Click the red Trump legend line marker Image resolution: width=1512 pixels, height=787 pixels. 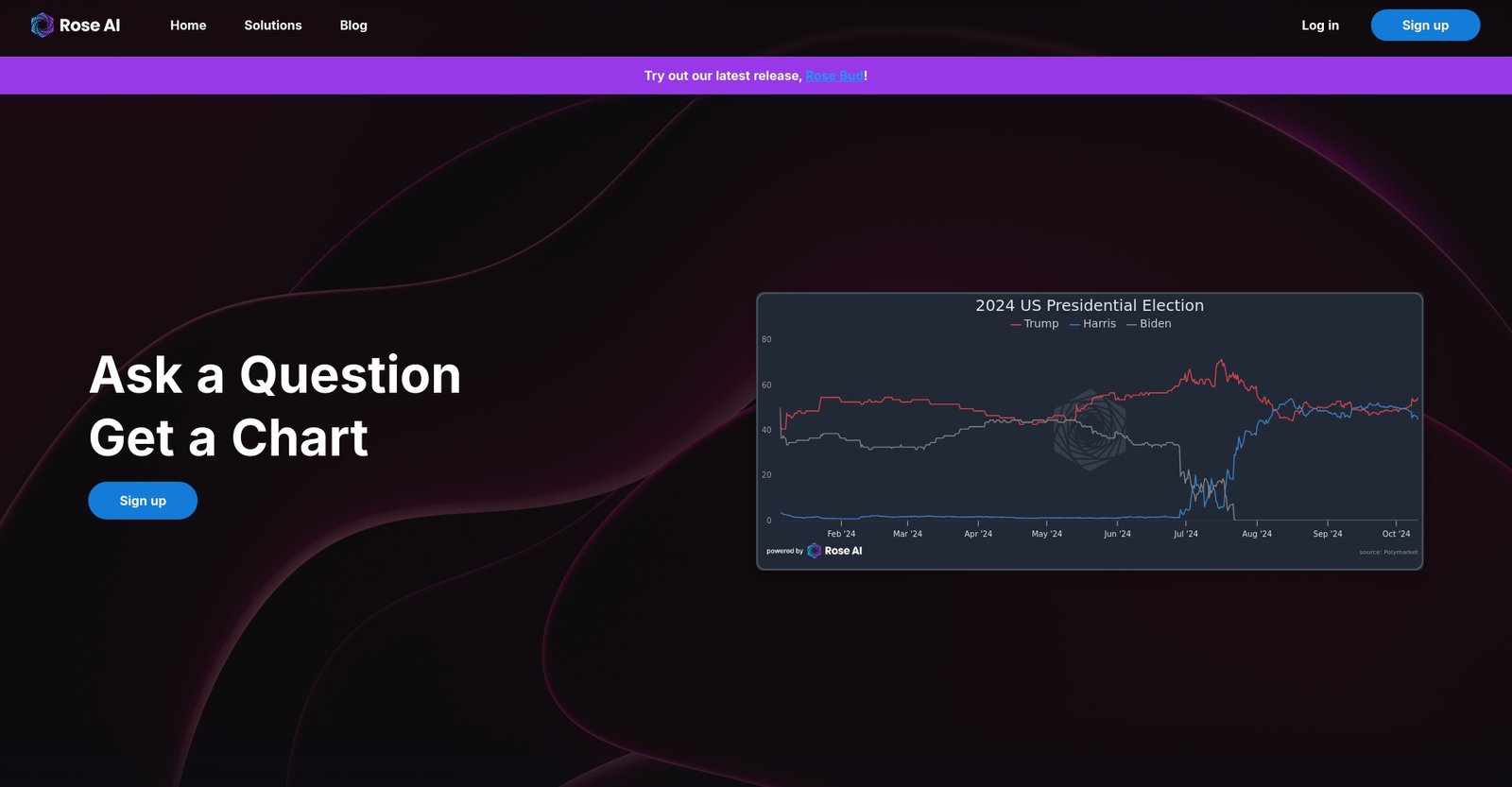click(1015, 324)
